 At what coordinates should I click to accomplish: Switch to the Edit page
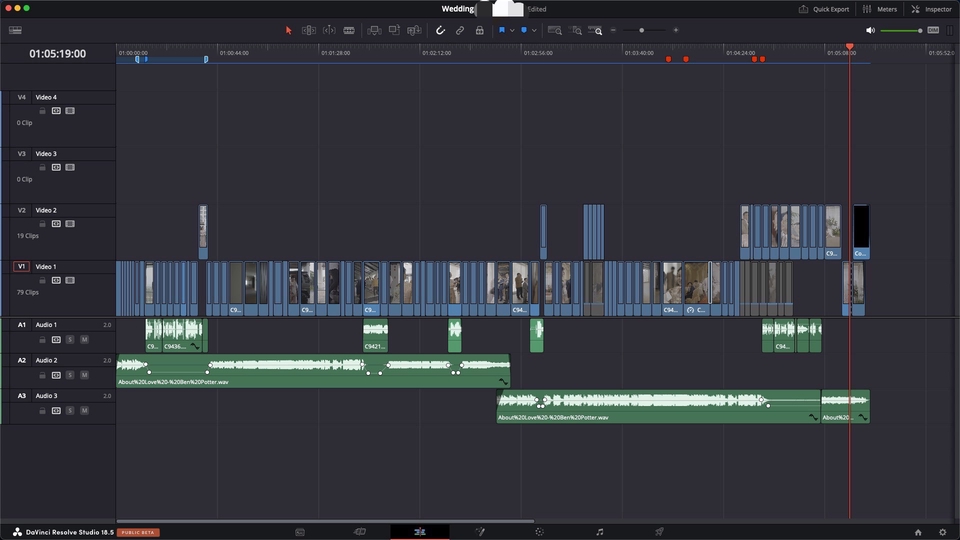click(x=419, y=532)
